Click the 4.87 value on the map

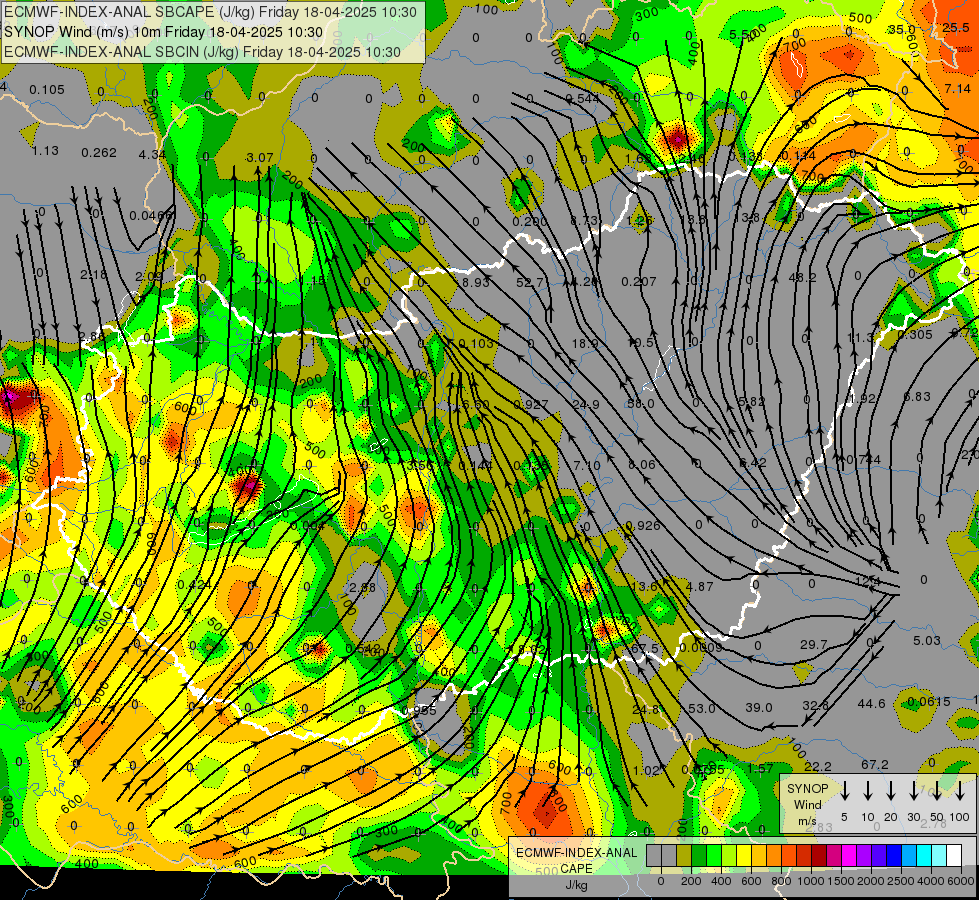(699, 586)
